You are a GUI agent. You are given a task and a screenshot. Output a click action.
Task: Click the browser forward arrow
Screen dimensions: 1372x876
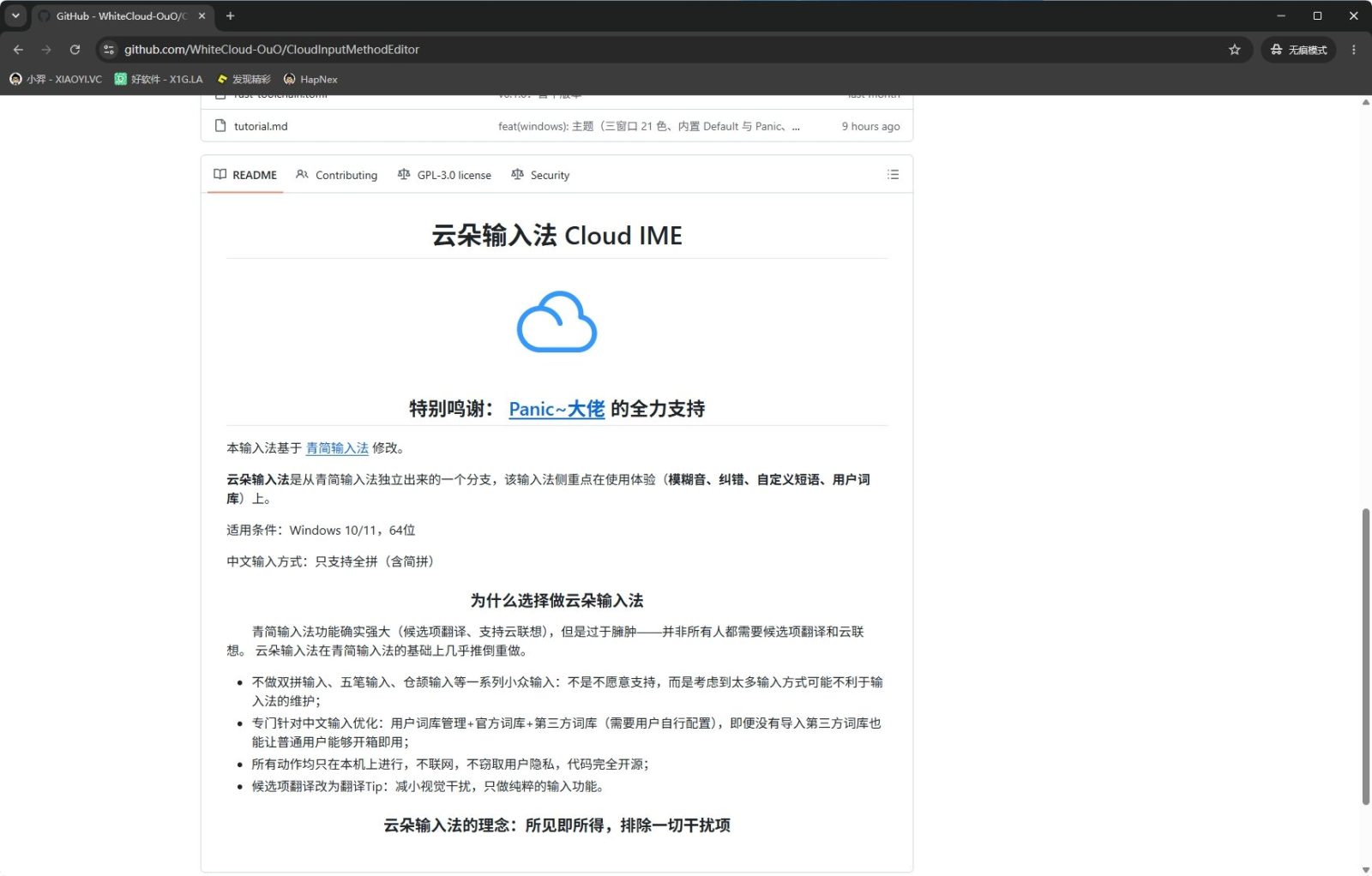[x=46, y=50]
